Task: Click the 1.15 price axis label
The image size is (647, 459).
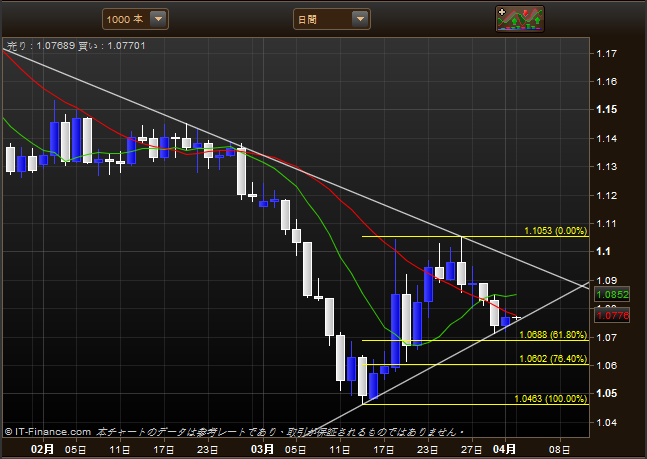Action: [607, 109]
